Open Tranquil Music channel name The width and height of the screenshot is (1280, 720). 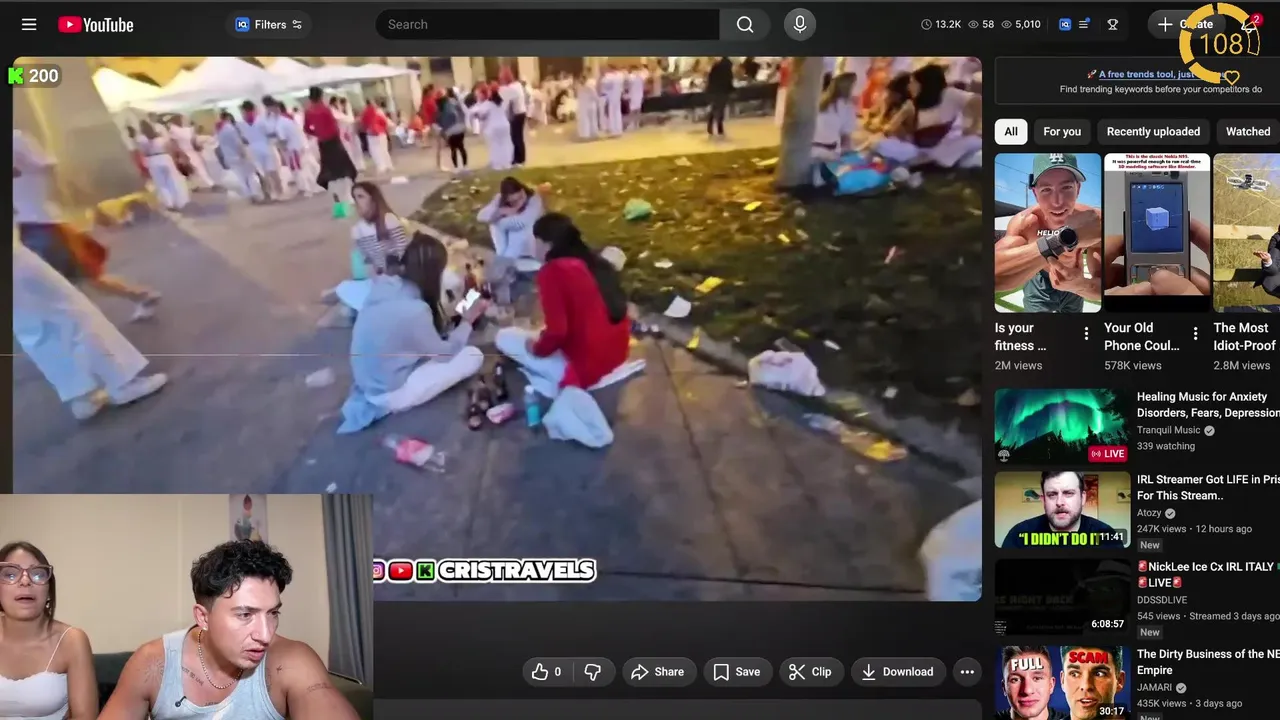1169,430
